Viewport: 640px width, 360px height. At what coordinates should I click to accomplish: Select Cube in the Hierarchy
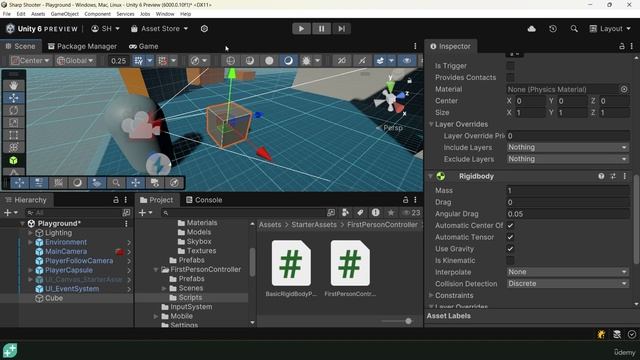(x=54, y=298)
